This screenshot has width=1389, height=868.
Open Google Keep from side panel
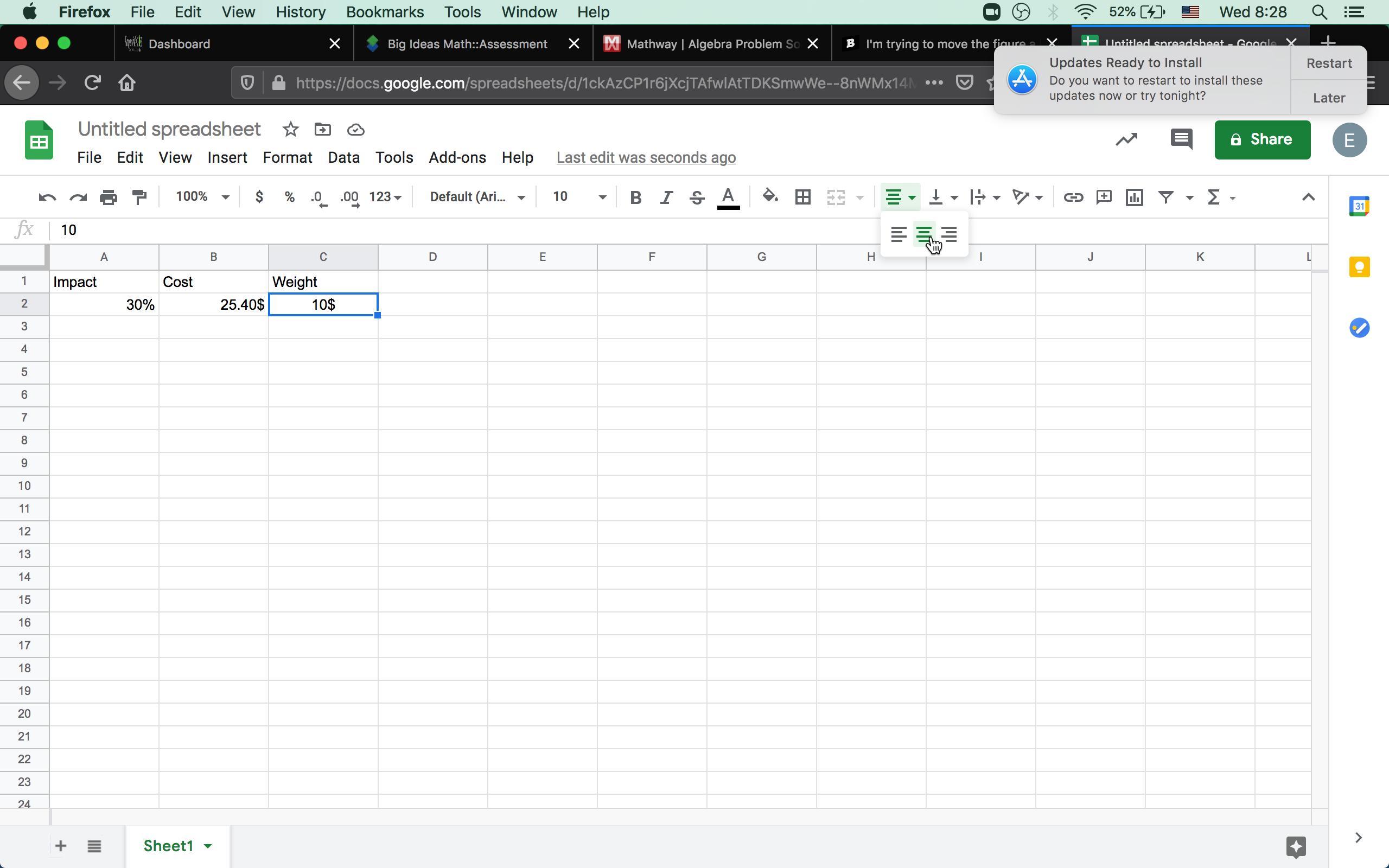click(1359, 267)
